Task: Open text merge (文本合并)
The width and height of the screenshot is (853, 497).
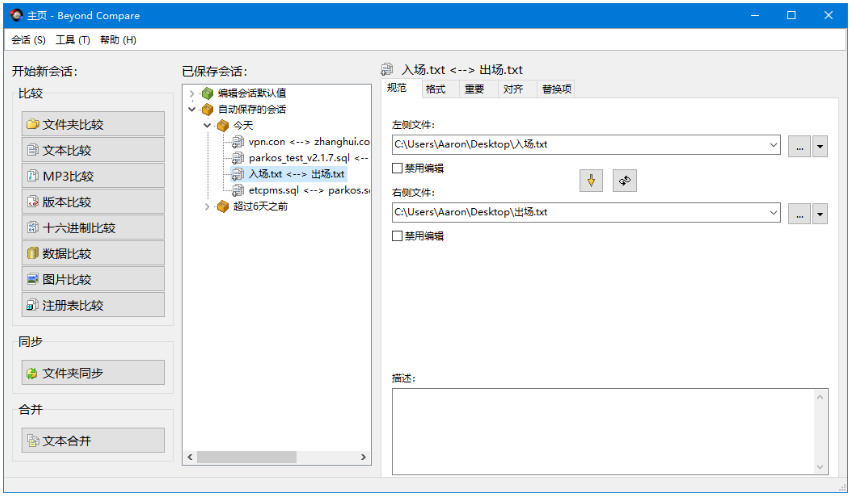Action: 93,440
